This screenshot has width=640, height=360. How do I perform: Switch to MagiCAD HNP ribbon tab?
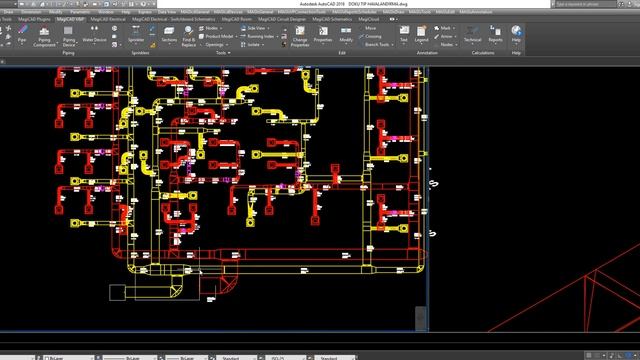click(70, 19)
